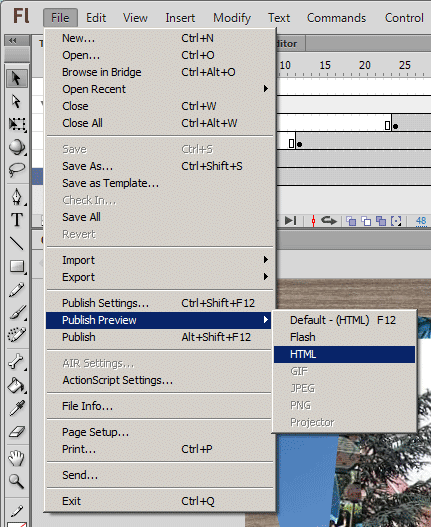Toggle Onion Skin Outlines button

tap(366, 221)
